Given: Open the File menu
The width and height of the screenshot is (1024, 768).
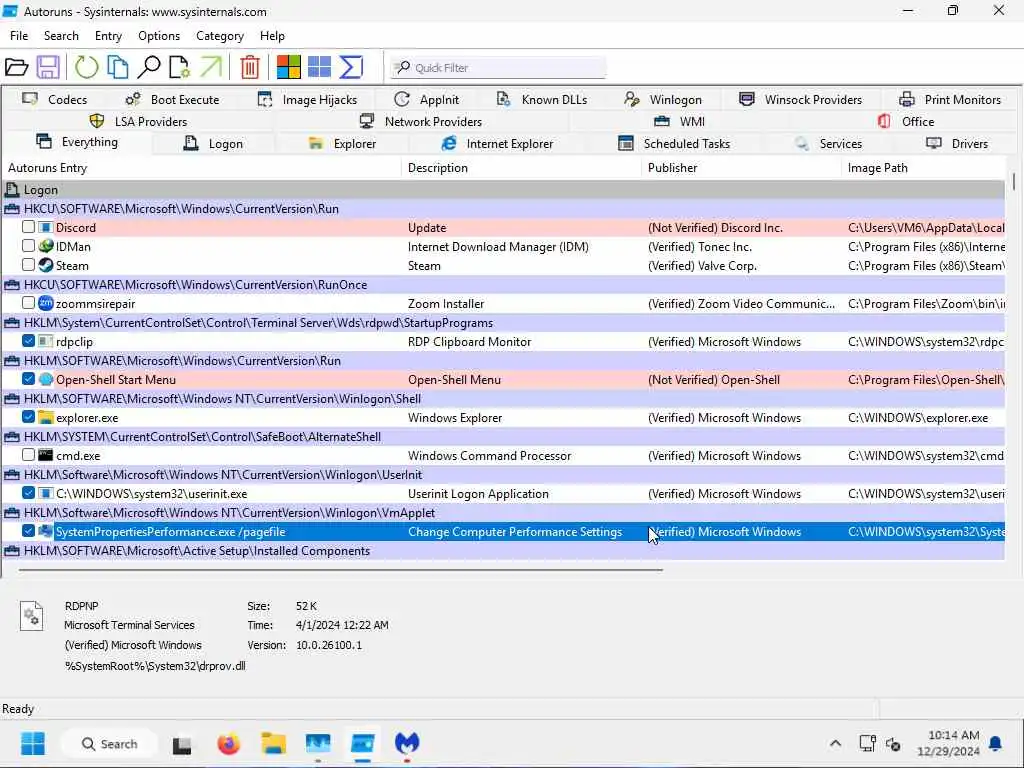Looking at the screenshot, I should (19, 36).
